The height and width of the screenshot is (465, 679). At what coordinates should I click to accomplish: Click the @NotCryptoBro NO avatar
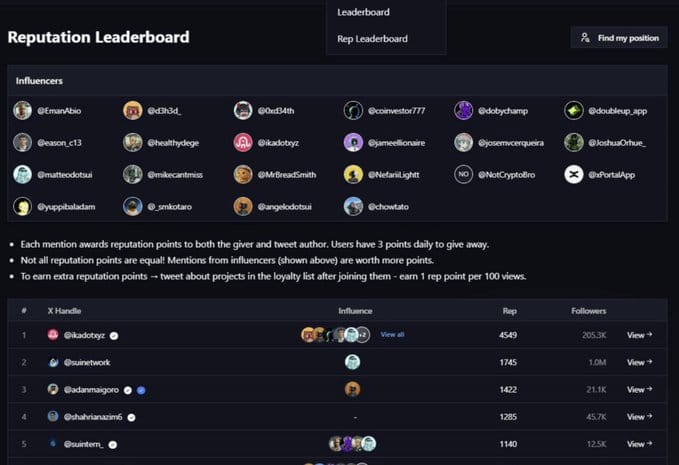pos(463,174)
